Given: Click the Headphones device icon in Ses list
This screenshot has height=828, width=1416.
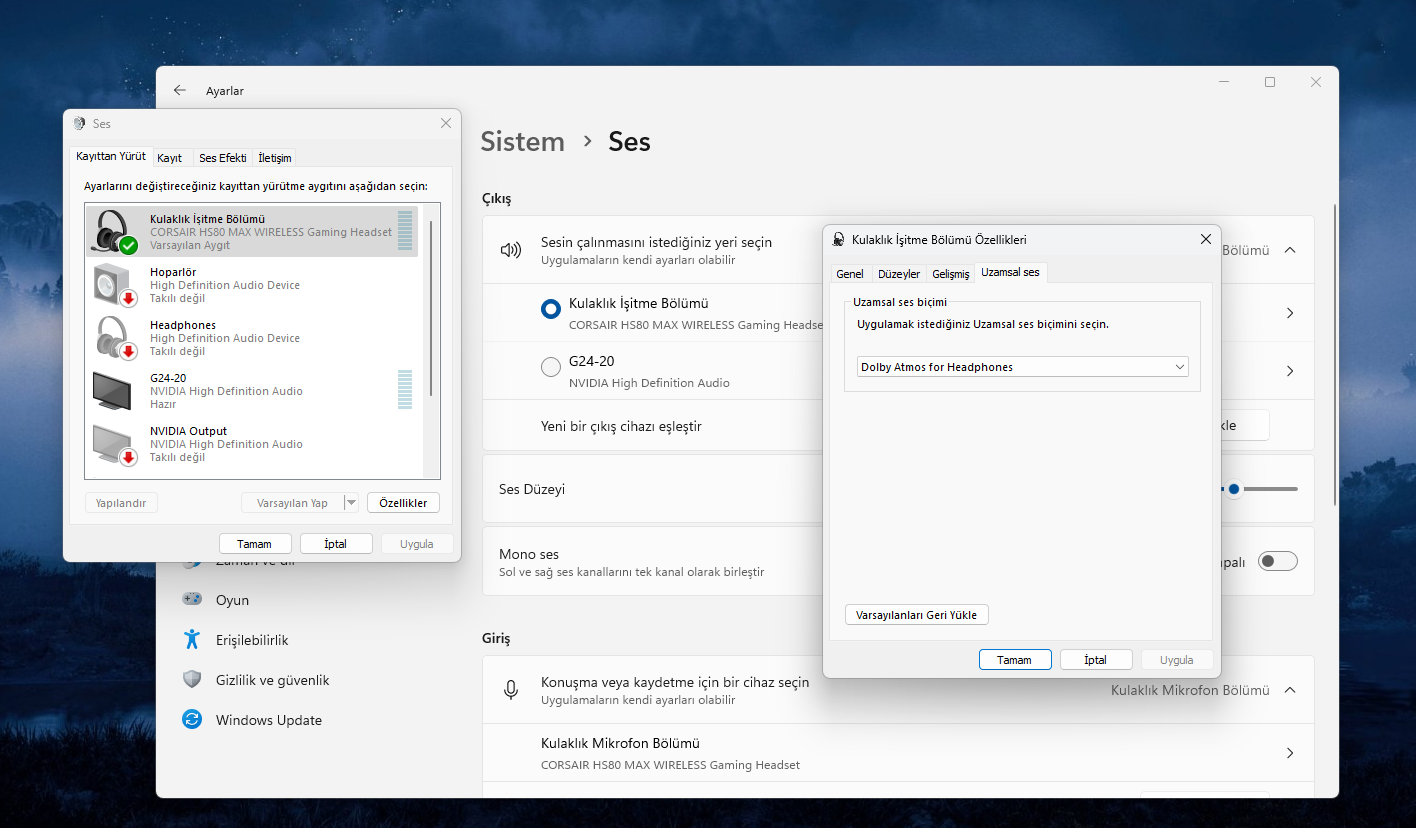Looking at the screenshot, I should pyautogui.click(x=116, y=338).
